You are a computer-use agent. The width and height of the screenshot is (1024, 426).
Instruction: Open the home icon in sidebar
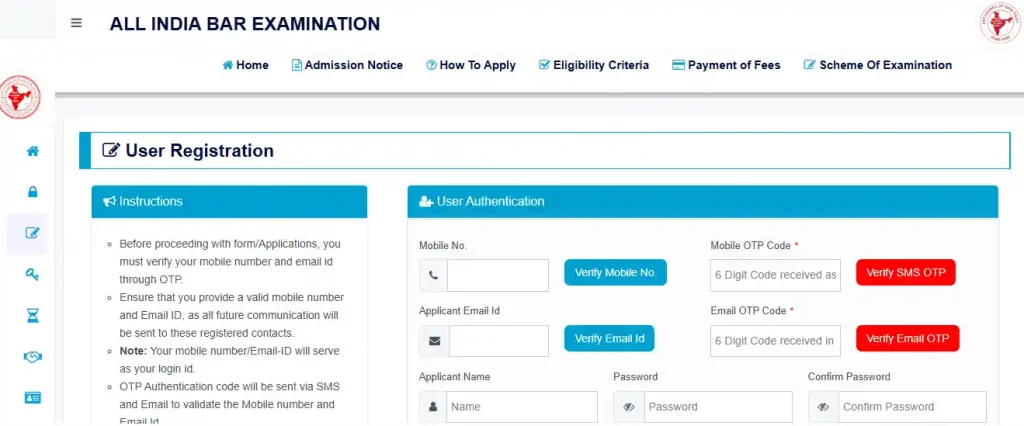pyautogui.click(x=32, y=151)
